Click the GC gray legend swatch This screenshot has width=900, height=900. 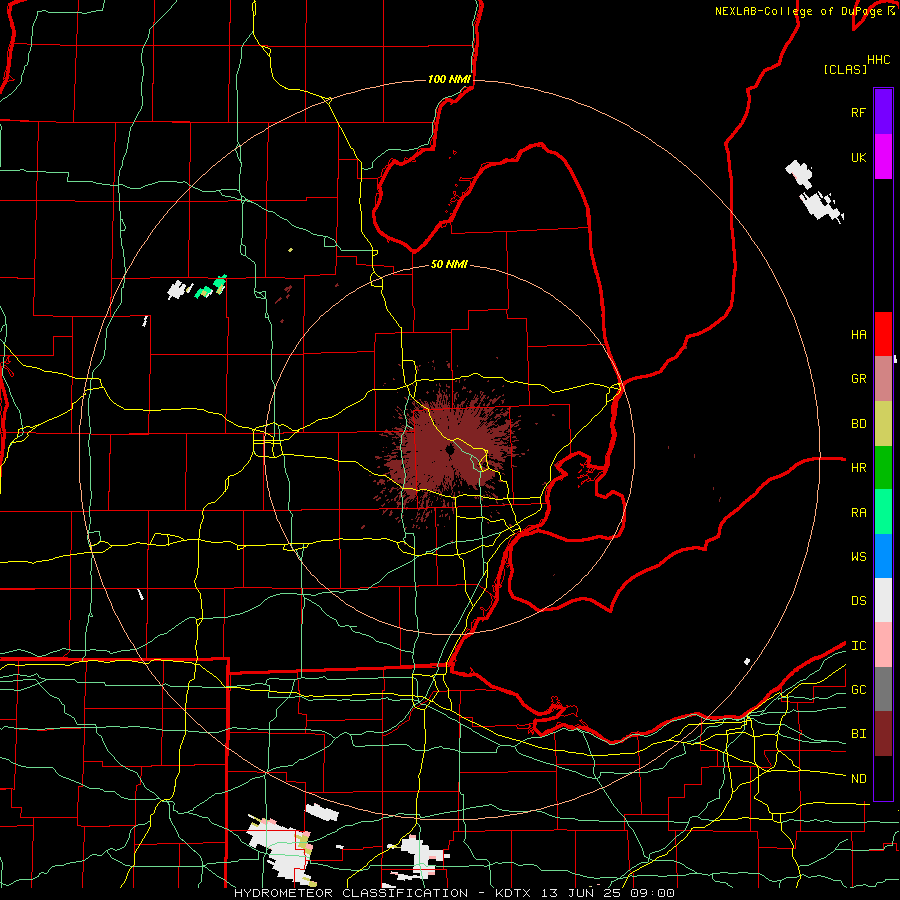(883, 689)
